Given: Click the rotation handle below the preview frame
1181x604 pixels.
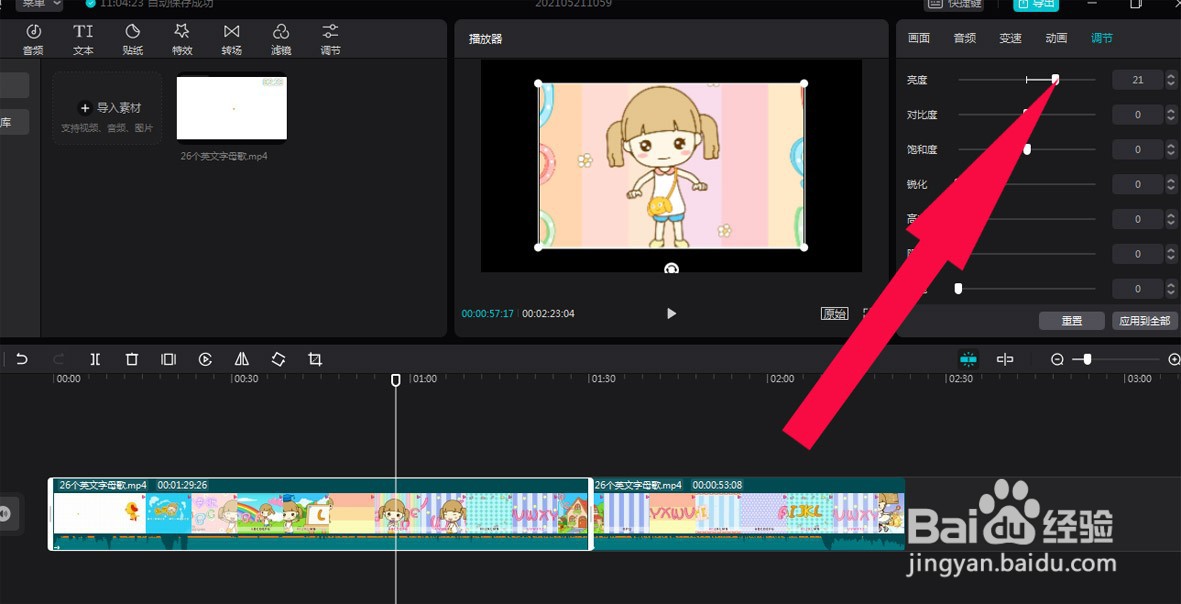Looking at the screenshot, I should [671, 268].
